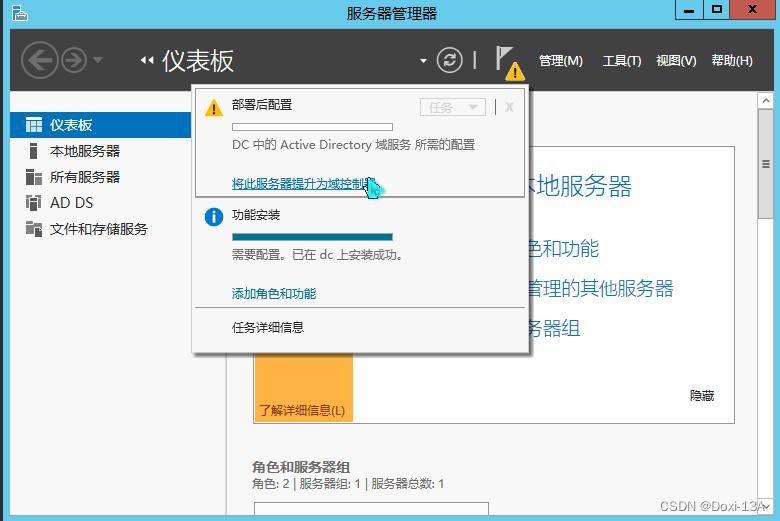780x521 pixels.
Task: Click the 文件和存储服务 icon
Action: point(34,229)
